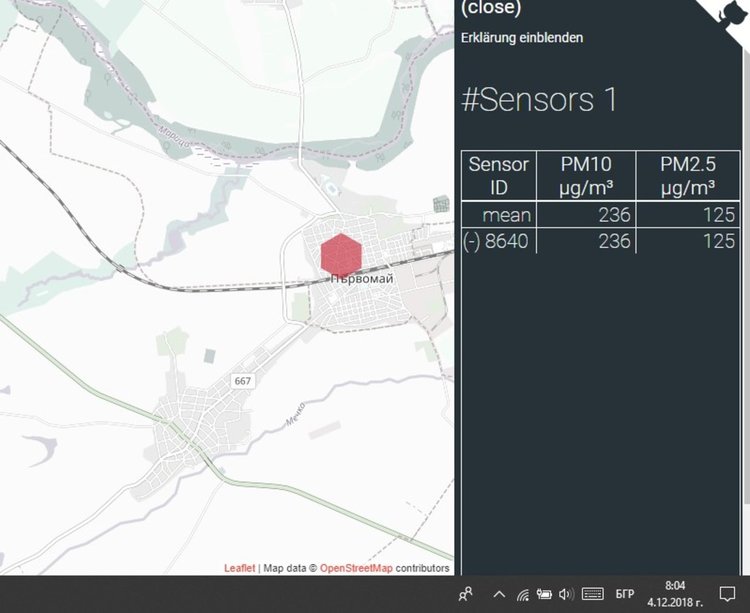Open the volume speaker icon
The width and height of the screenshot is (750, 613).
pos(565,594)
